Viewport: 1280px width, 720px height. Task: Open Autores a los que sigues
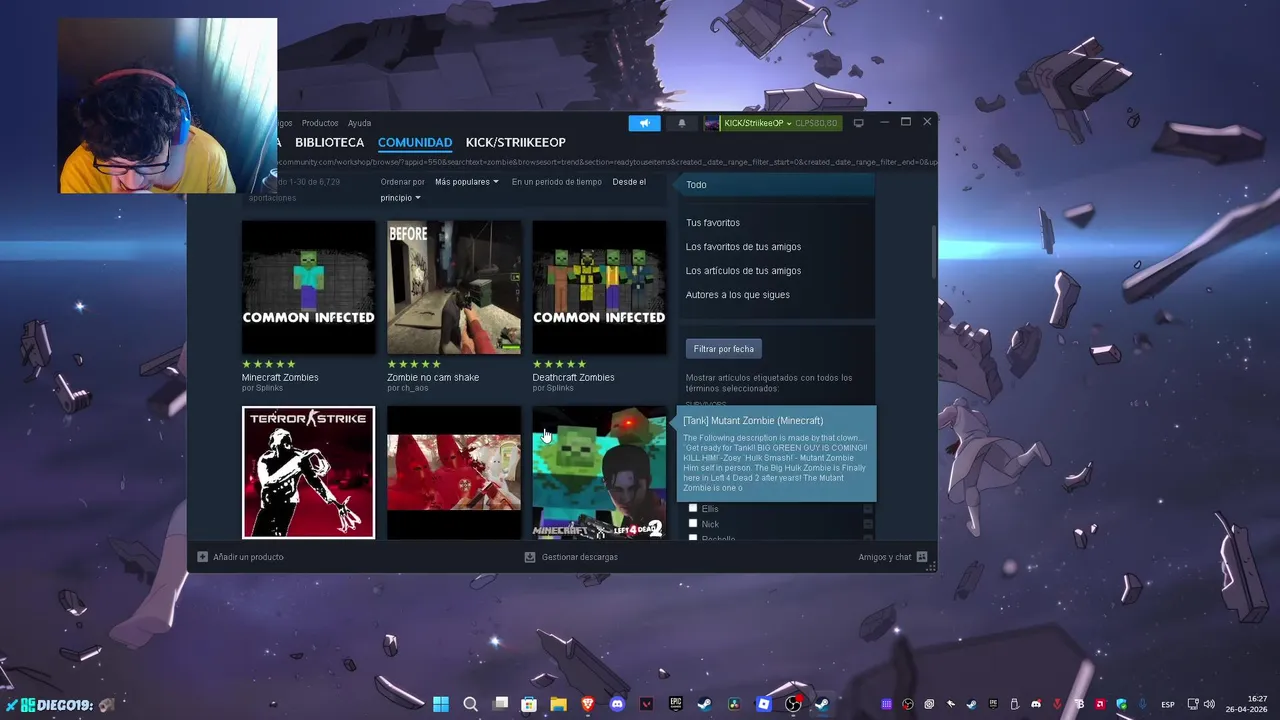(x=738, y=295)
